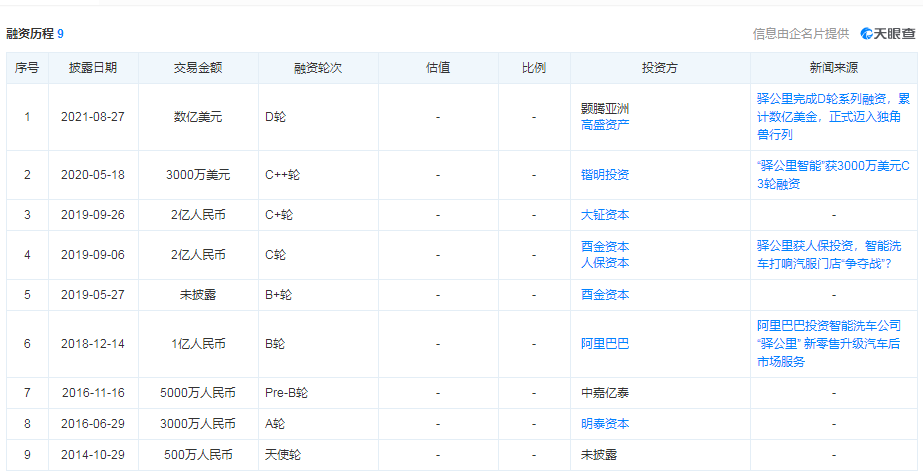Open the 阿里巴巴投资智能洗车公司 news link
923x476 pixels.
point(833,343)
